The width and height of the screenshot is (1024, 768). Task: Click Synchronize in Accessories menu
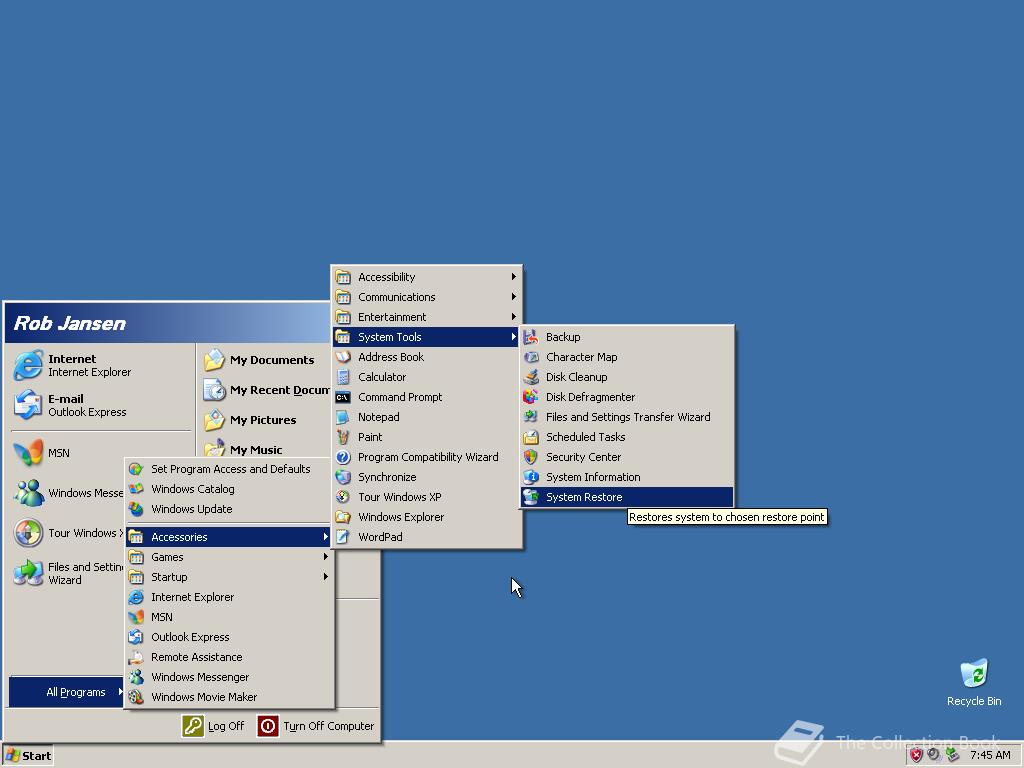pyautogui.click(x=426, y=477)
